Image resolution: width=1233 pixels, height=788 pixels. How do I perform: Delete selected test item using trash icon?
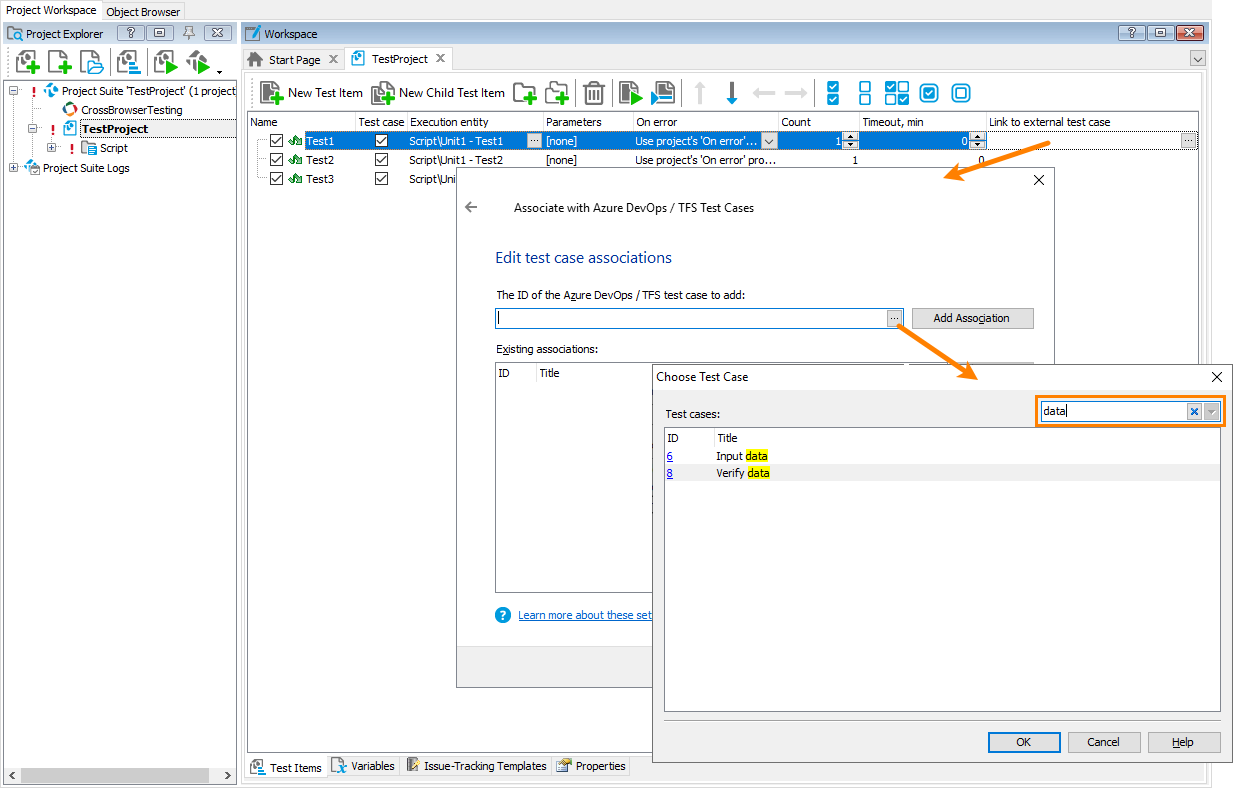pos(593,93)
